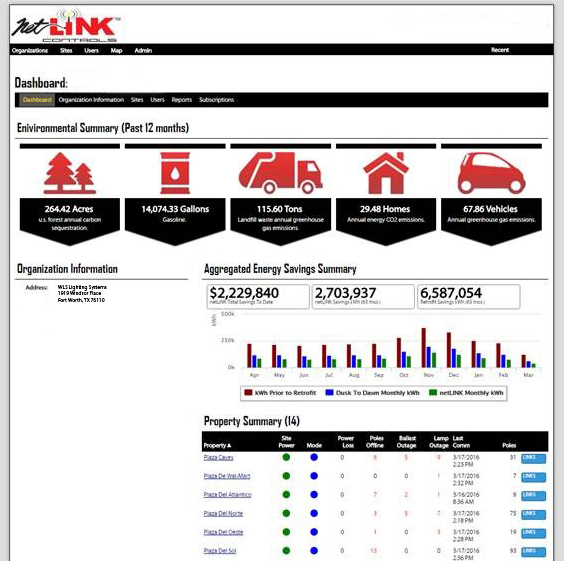Click Last Comm column header

tap(461, 442)
